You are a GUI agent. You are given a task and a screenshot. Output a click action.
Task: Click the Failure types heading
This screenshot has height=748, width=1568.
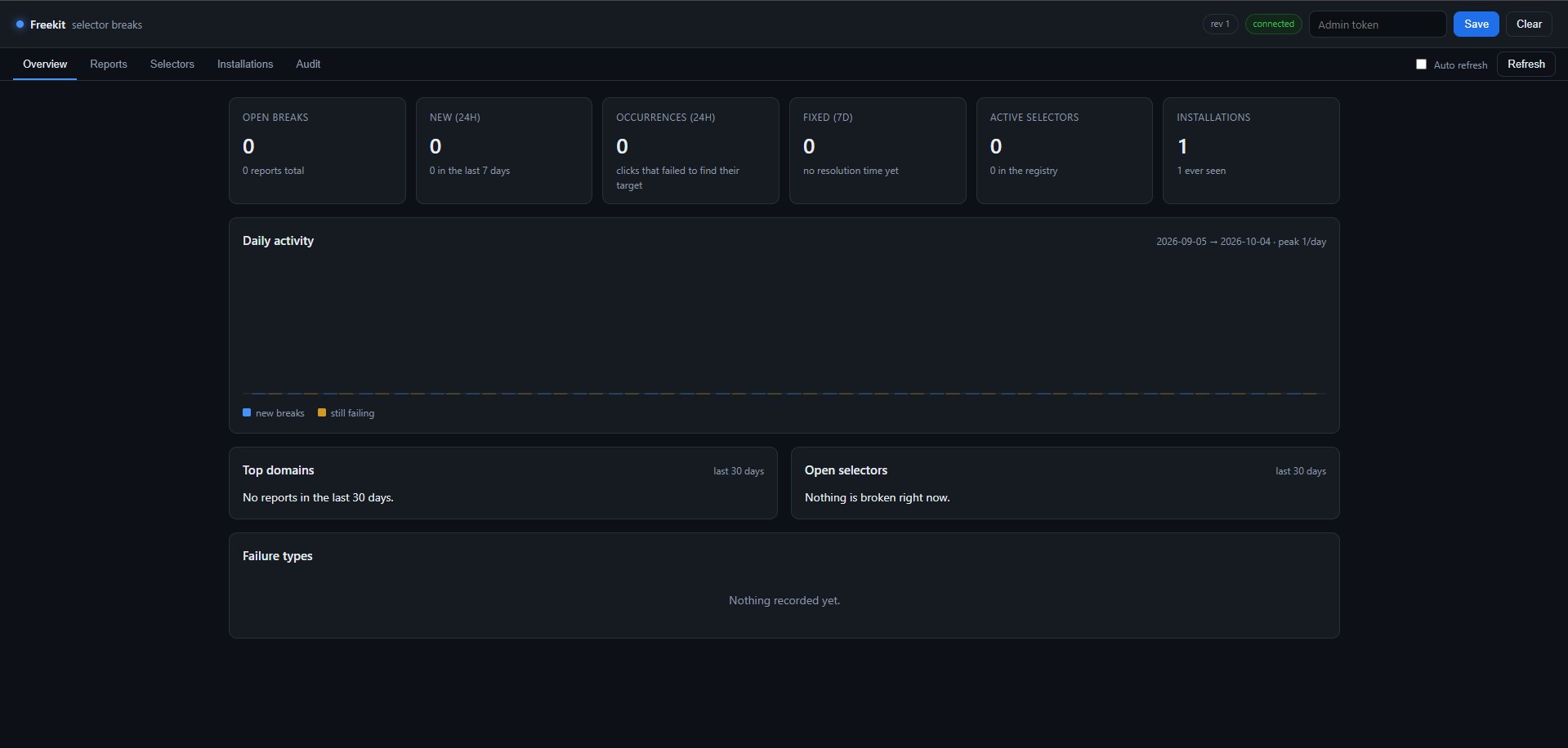[277, 556]
